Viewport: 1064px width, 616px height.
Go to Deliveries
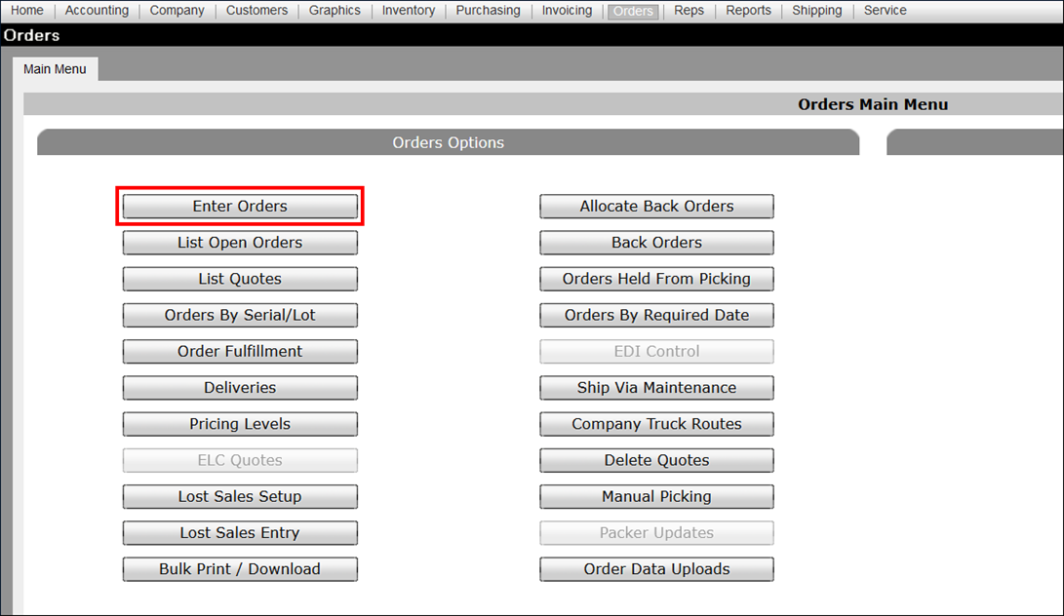(x=240, y=387)
